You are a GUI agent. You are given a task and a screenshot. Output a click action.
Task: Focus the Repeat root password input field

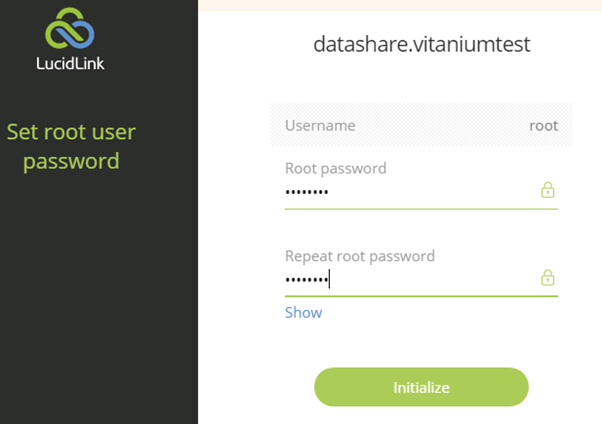click(411, 279)
